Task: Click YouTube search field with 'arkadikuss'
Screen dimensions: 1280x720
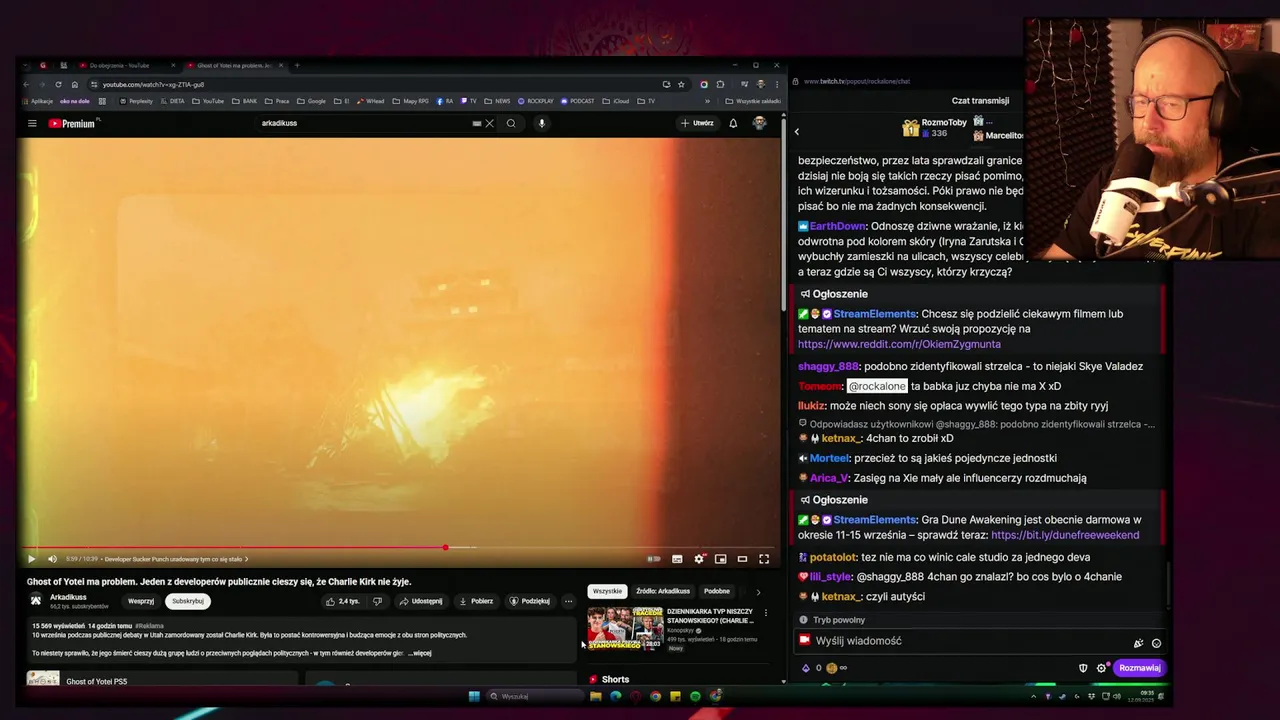Action: click(365, 123)
